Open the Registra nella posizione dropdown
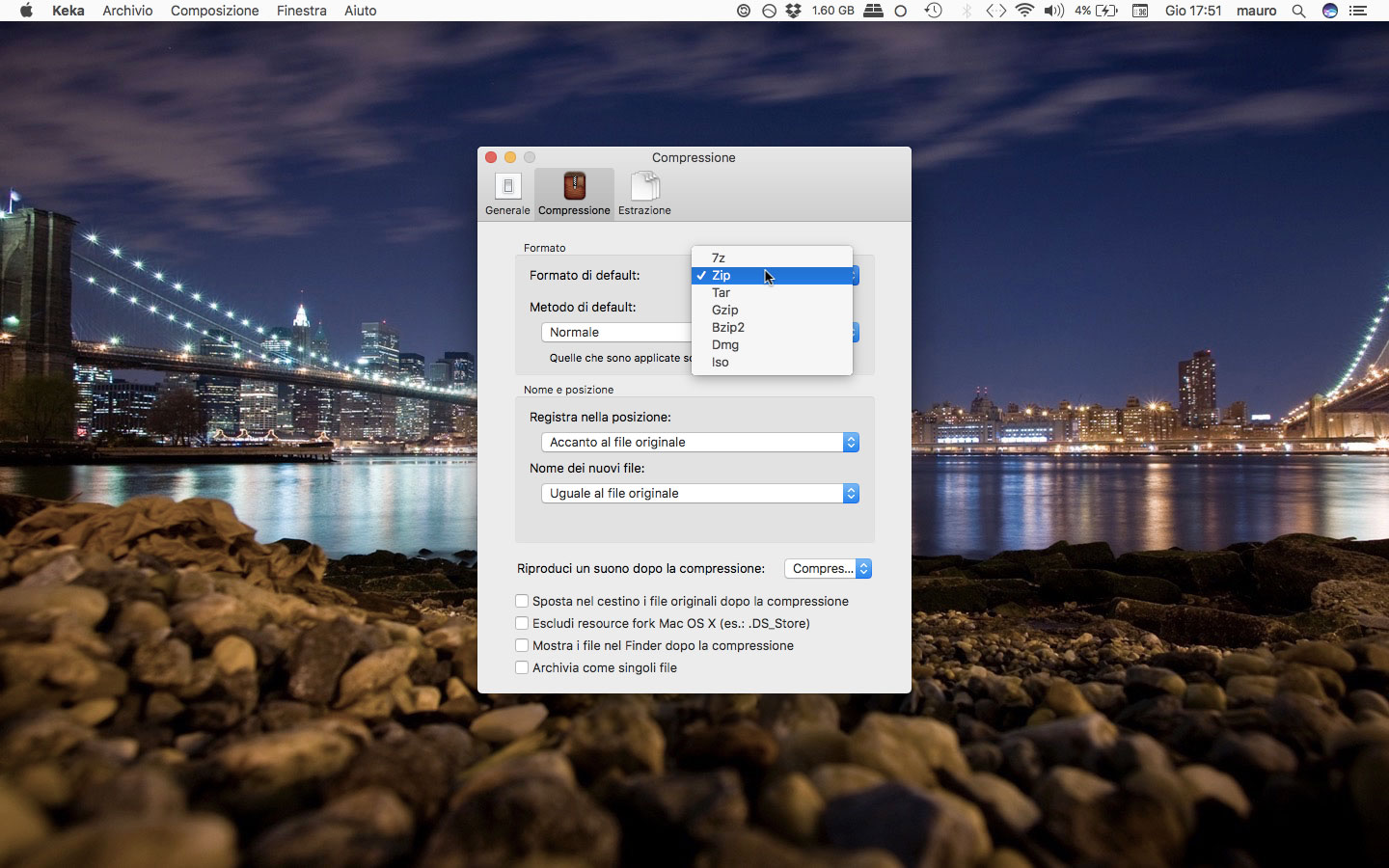The height and width of the screenshot is (868, 1389). pyautogui.click(x=700, y=442)
